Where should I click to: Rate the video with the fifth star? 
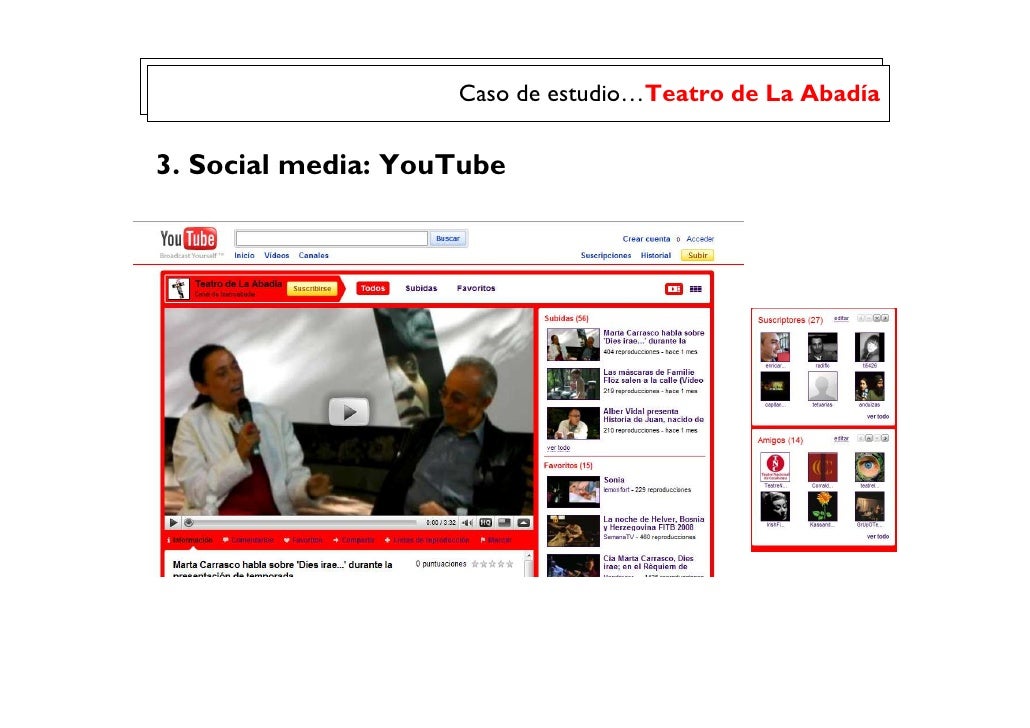(510, 564)
